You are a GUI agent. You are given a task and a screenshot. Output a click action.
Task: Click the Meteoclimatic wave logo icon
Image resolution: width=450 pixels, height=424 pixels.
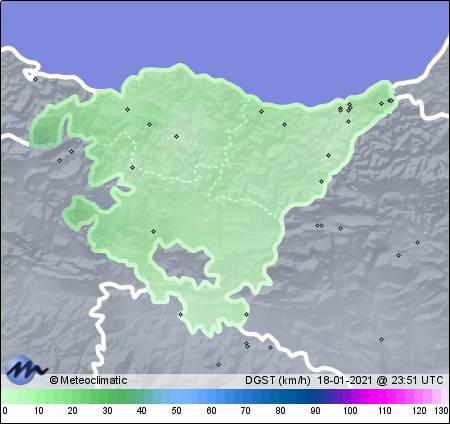click(27, 369)
